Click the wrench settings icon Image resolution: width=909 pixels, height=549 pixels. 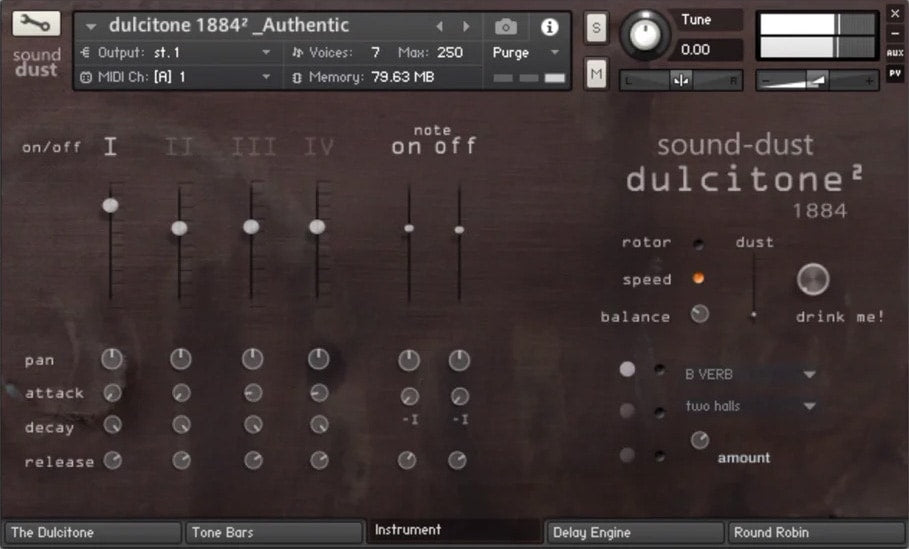36,23
